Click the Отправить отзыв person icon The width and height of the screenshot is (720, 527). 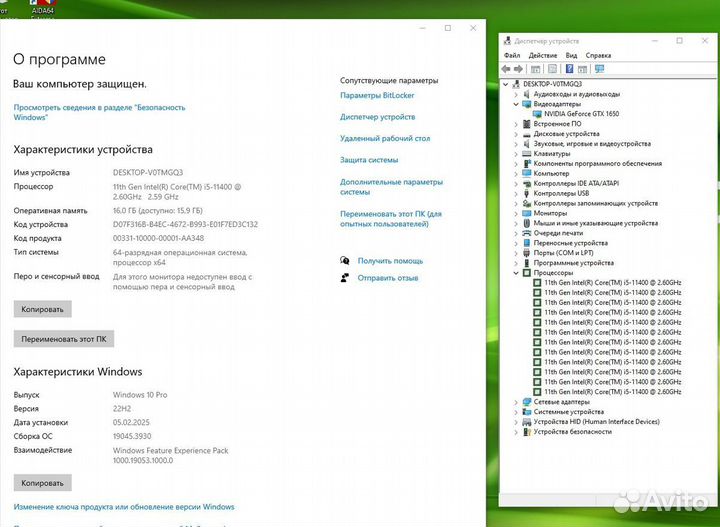345,278
